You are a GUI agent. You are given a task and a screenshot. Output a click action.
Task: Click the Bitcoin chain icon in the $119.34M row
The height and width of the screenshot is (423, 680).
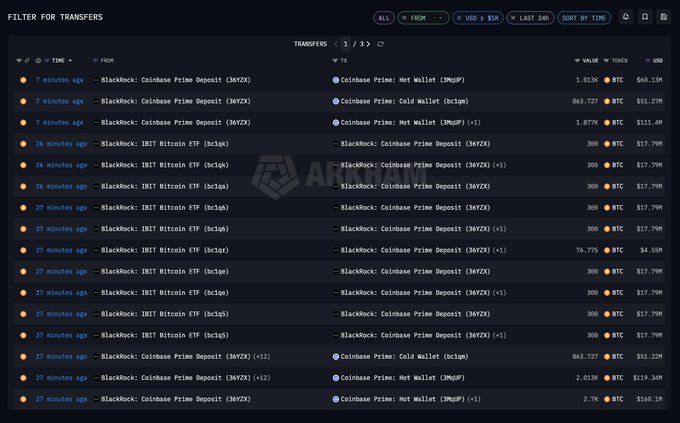pyautogui.click(x=23, y=377)
